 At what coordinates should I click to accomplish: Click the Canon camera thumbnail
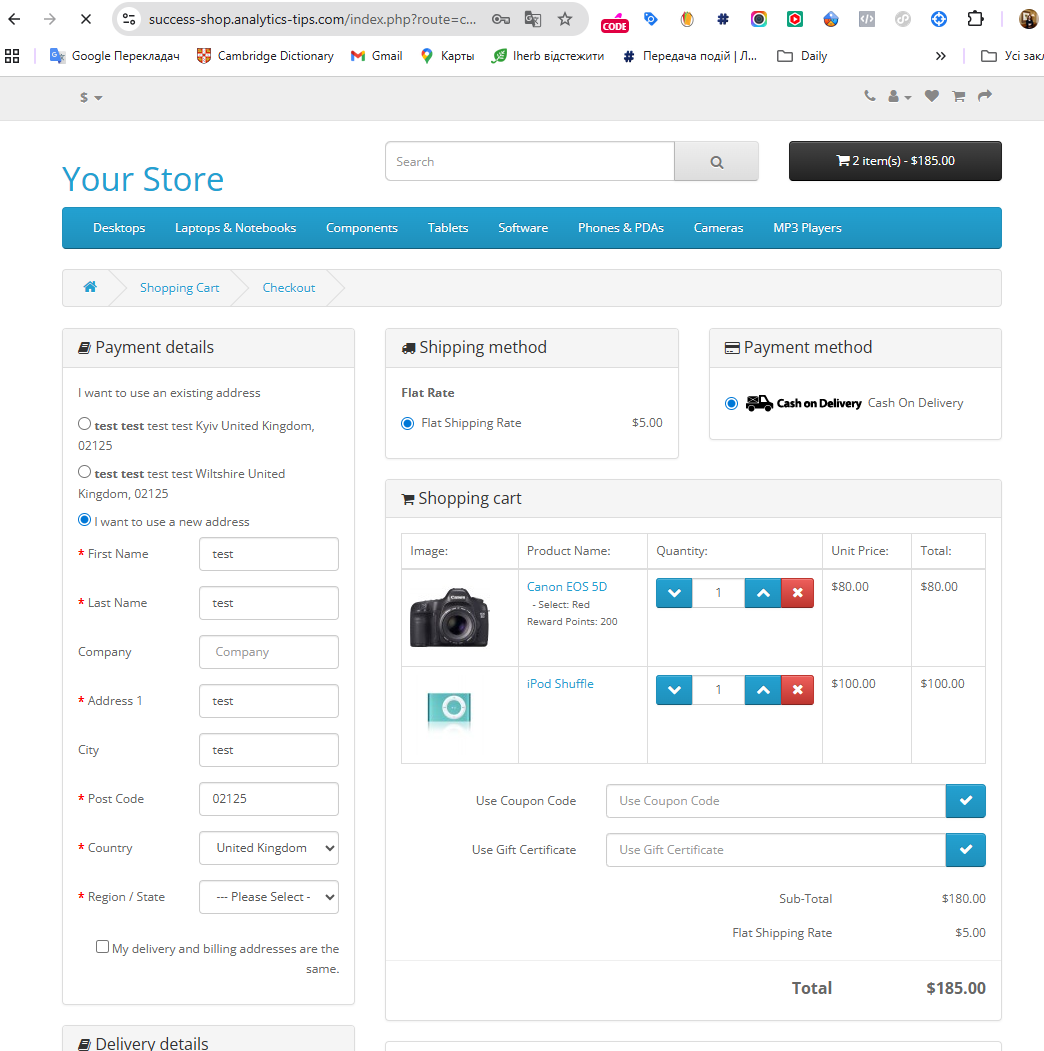click(450, 617)
